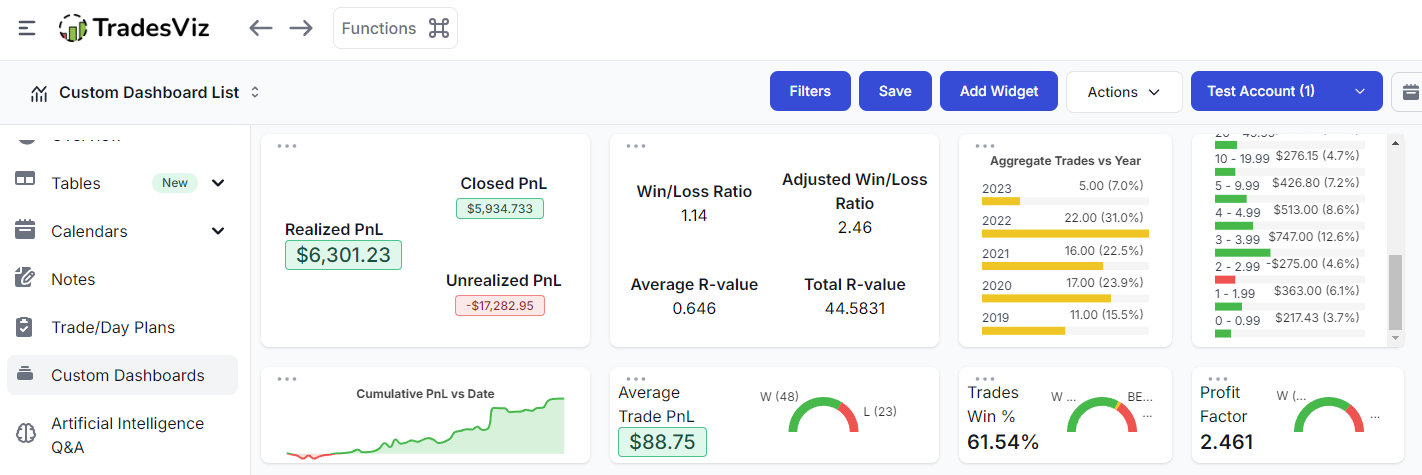Click the Closed PnL value $5,934.733

[500, 209]
